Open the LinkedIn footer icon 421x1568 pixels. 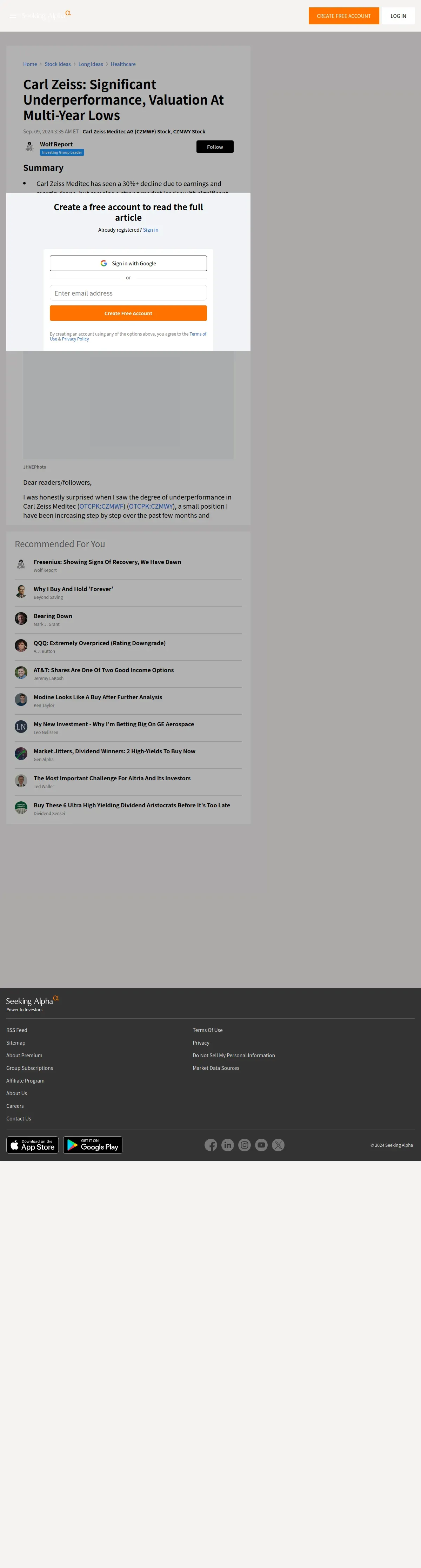[x=228, y=1145]
